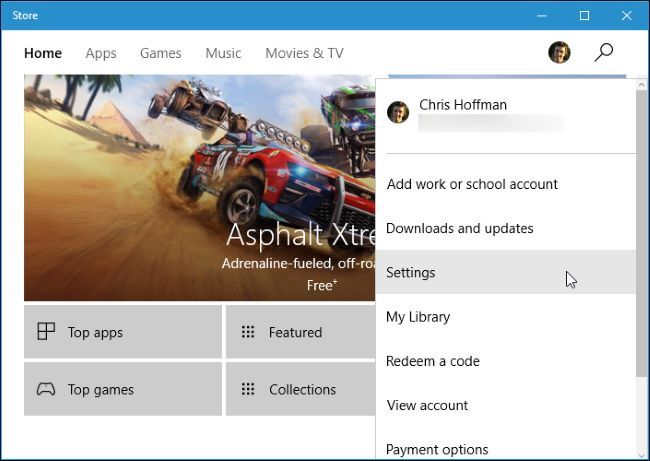Minimize the Store window
The height and width of the screenshot is (461, 650).
click(541, 16)
